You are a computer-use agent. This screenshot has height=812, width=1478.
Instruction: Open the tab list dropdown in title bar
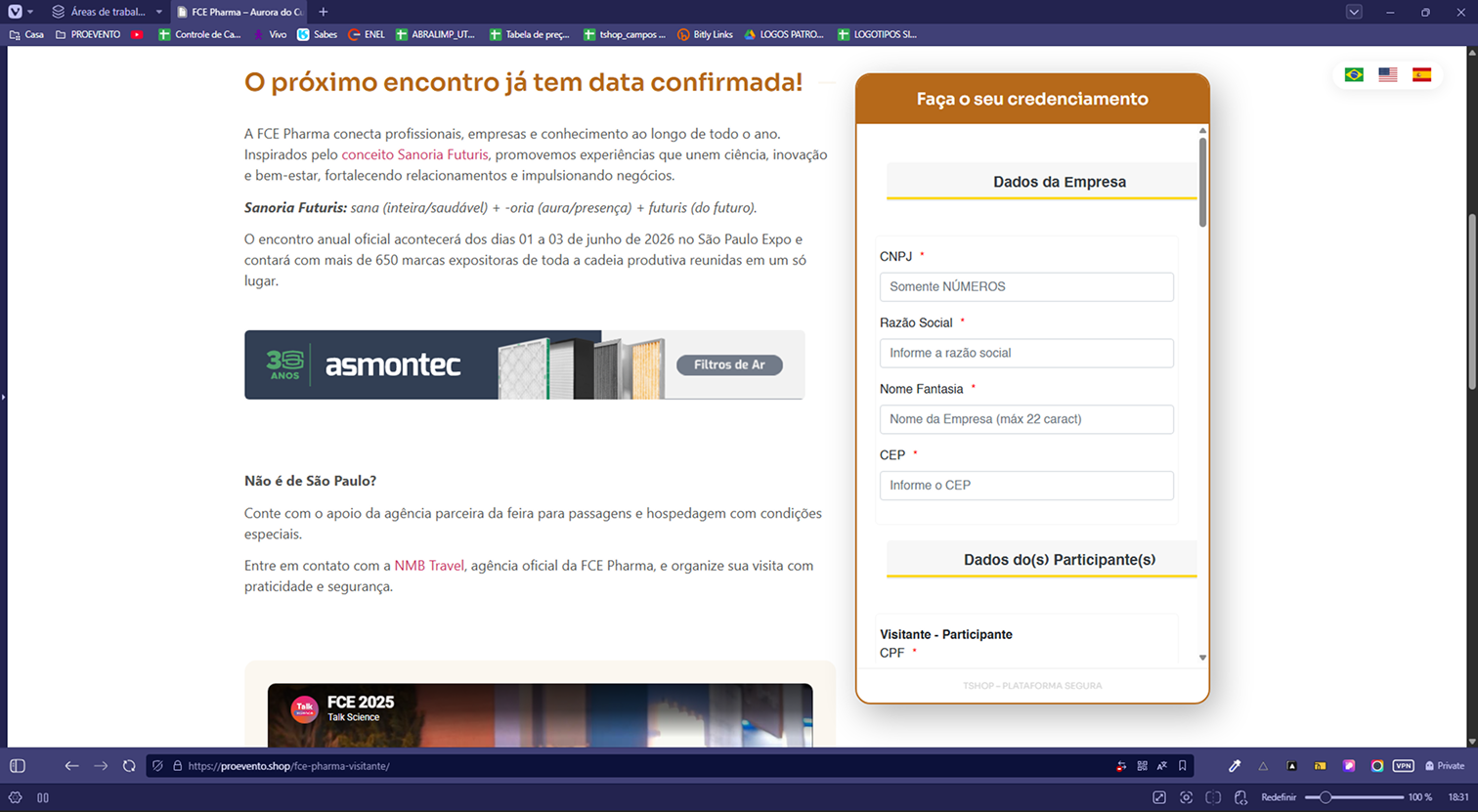[x=1354, y=12]
